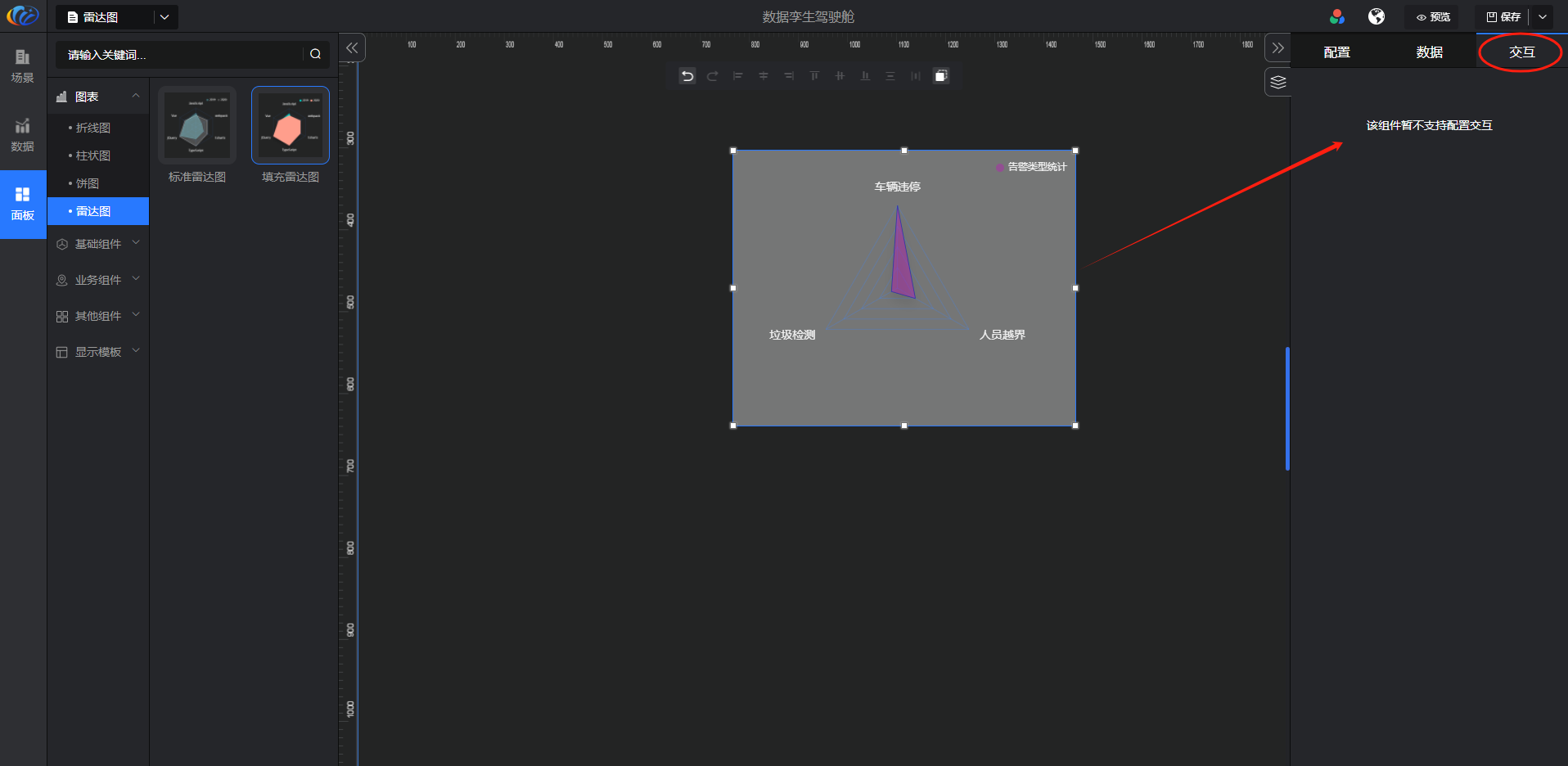
Task: Click the redo arrow in canvas toolbar
Action: (x=713, y=76)
